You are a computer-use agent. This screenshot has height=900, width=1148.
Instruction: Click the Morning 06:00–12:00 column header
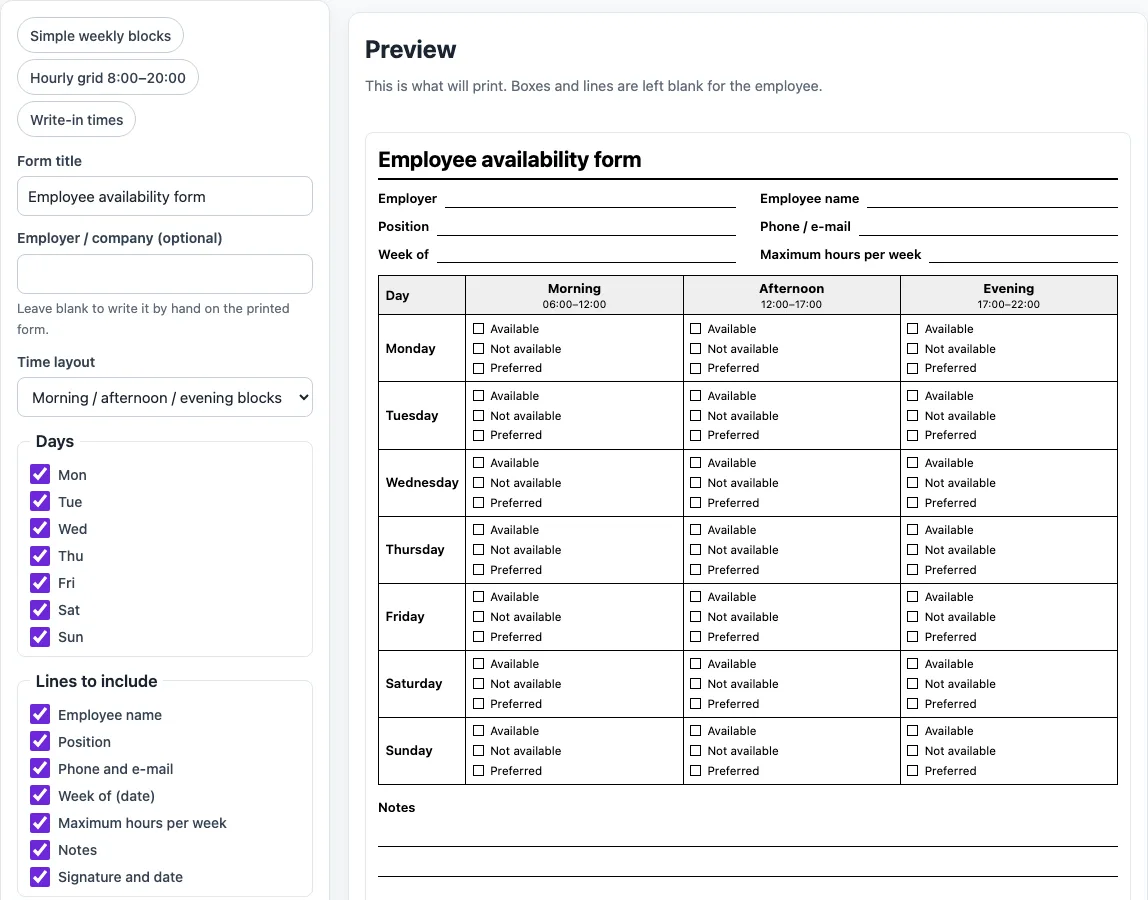(574, 295)
